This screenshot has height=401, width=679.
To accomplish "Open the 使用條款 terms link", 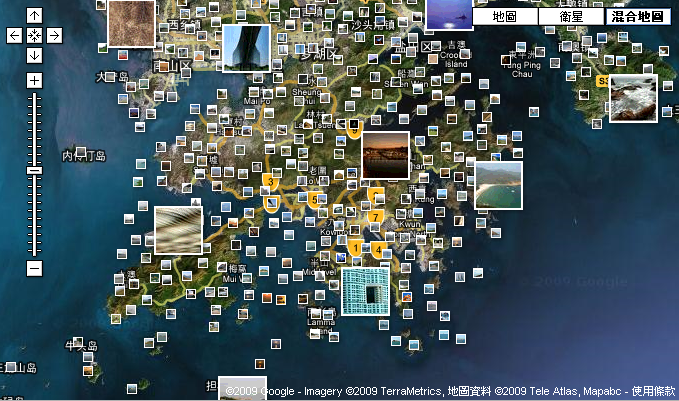I will click(654, 391).
